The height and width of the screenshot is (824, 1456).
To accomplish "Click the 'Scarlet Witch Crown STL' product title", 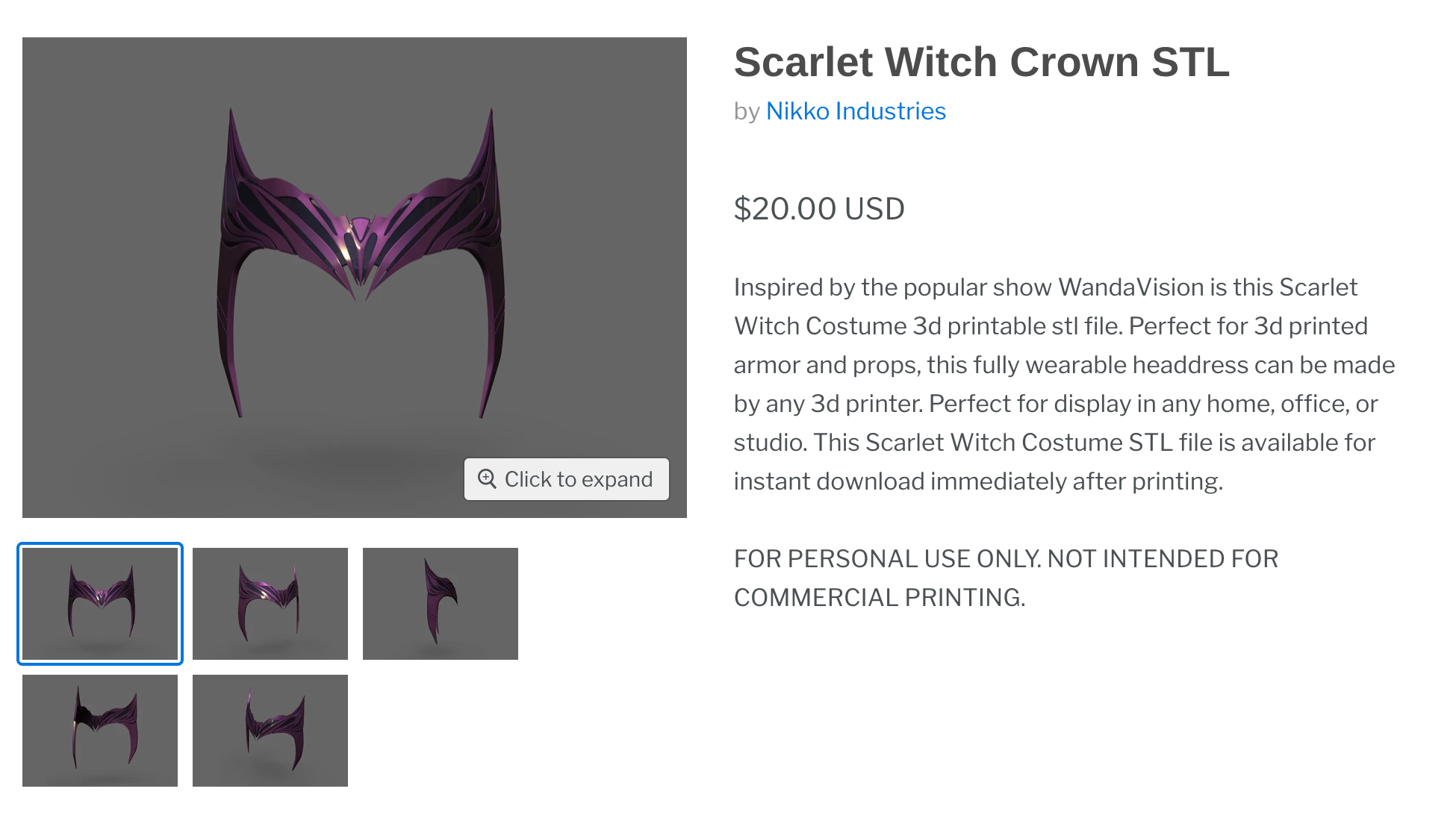I will pos(981,62).
